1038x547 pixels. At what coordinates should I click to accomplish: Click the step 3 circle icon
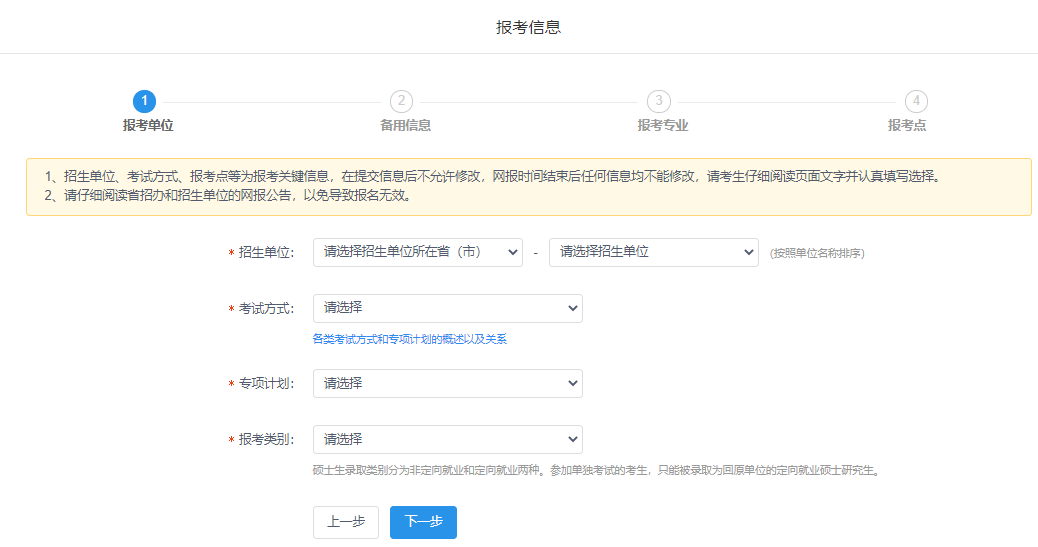(658, 101)
